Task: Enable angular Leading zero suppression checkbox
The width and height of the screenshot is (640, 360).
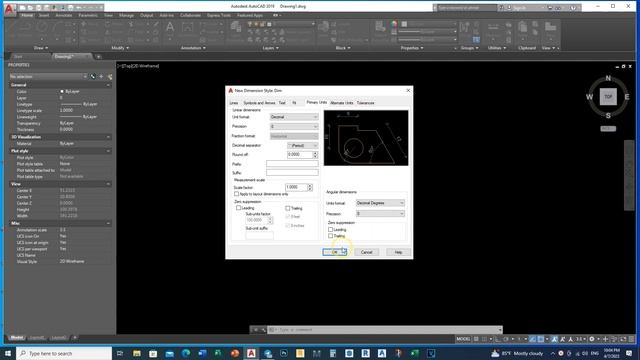Action: (331, 229)
